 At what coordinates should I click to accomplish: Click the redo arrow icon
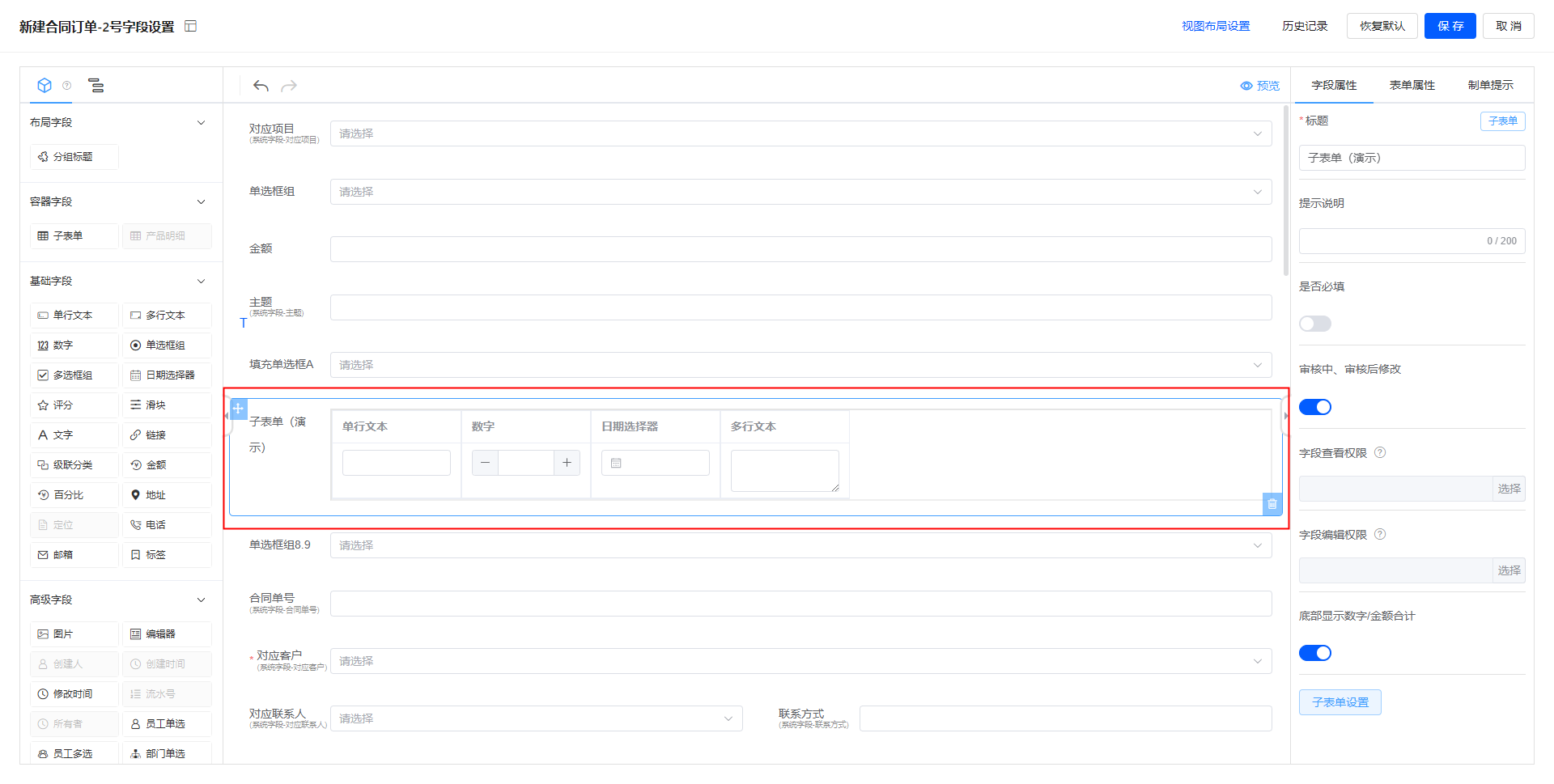289,86
